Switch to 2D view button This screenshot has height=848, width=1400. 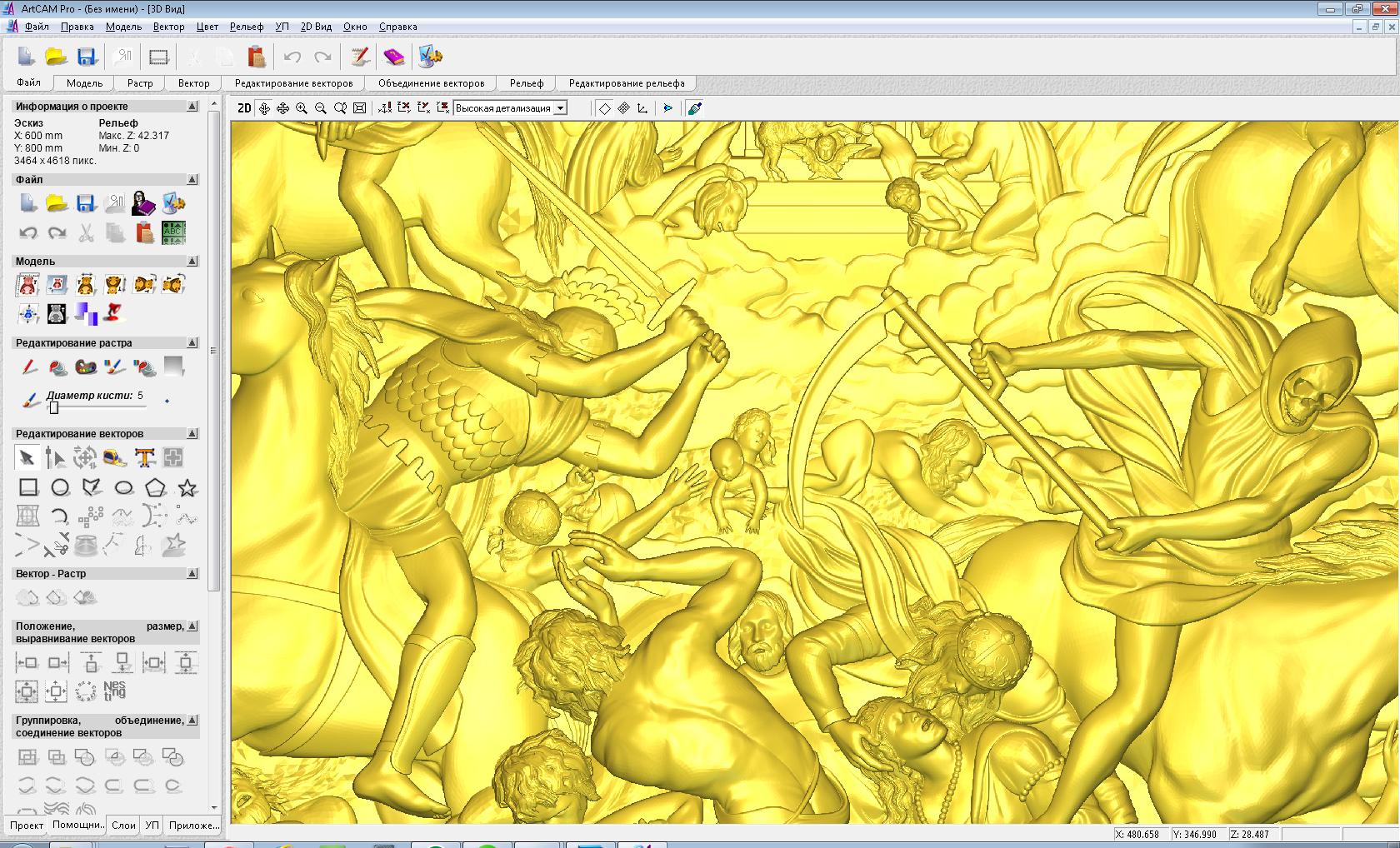coord(244,108)
